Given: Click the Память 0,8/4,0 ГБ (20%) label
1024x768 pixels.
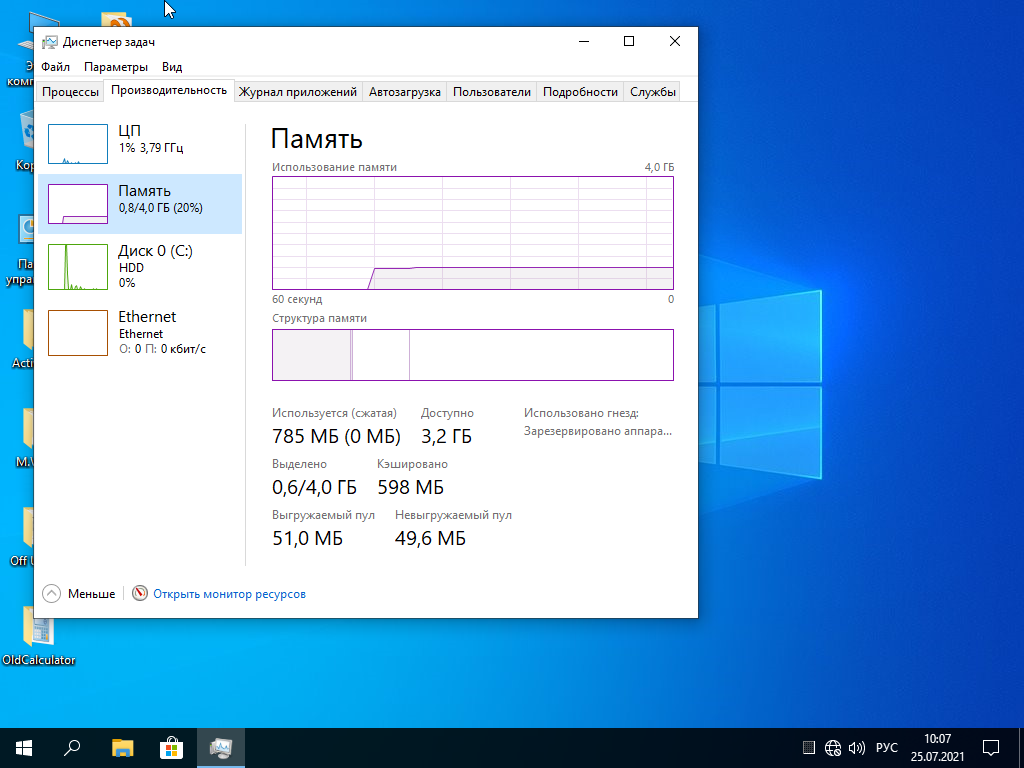Looking at the screenshot, I should 161,199.
